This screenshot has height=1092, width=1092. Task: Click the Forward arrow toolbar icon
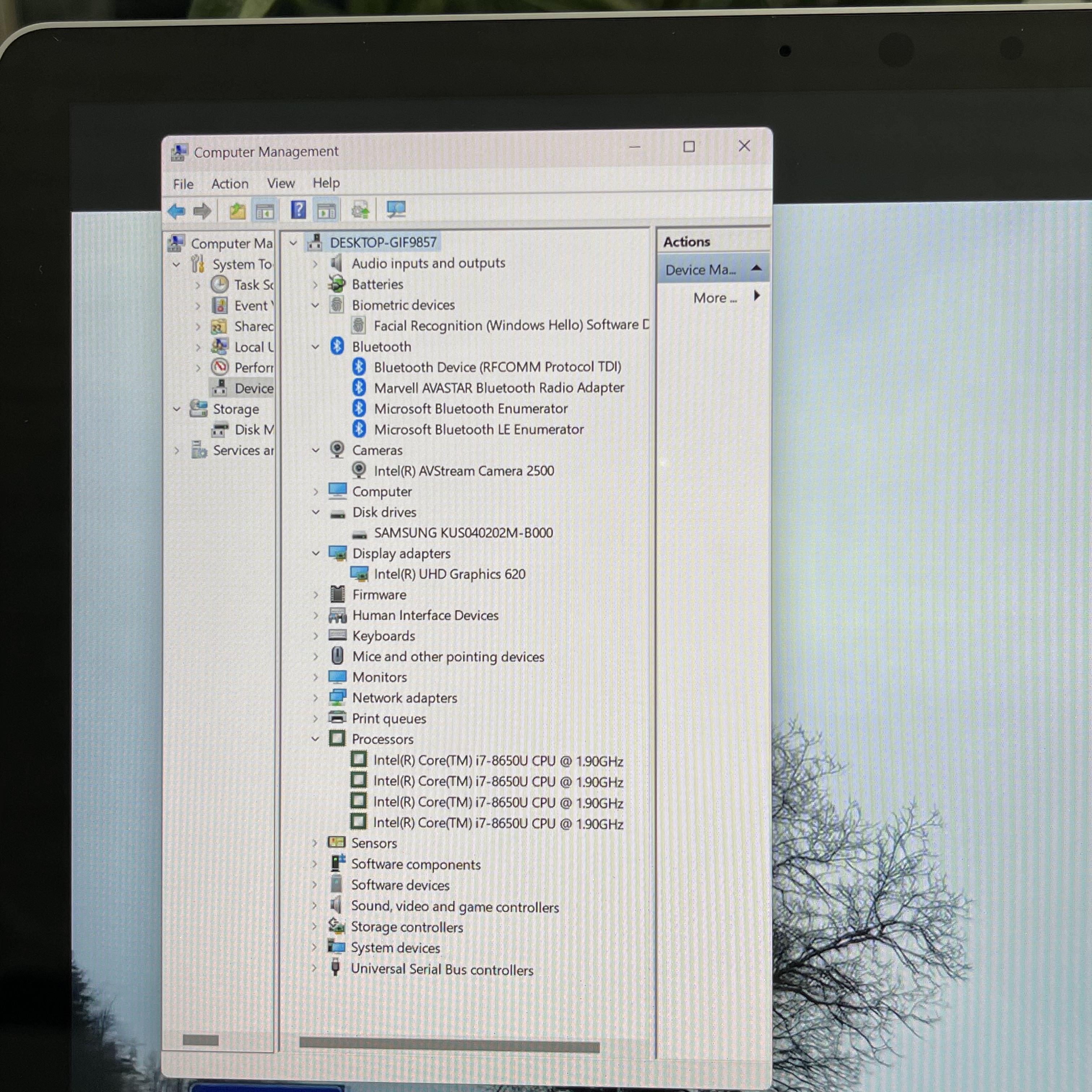pos(202,211)
